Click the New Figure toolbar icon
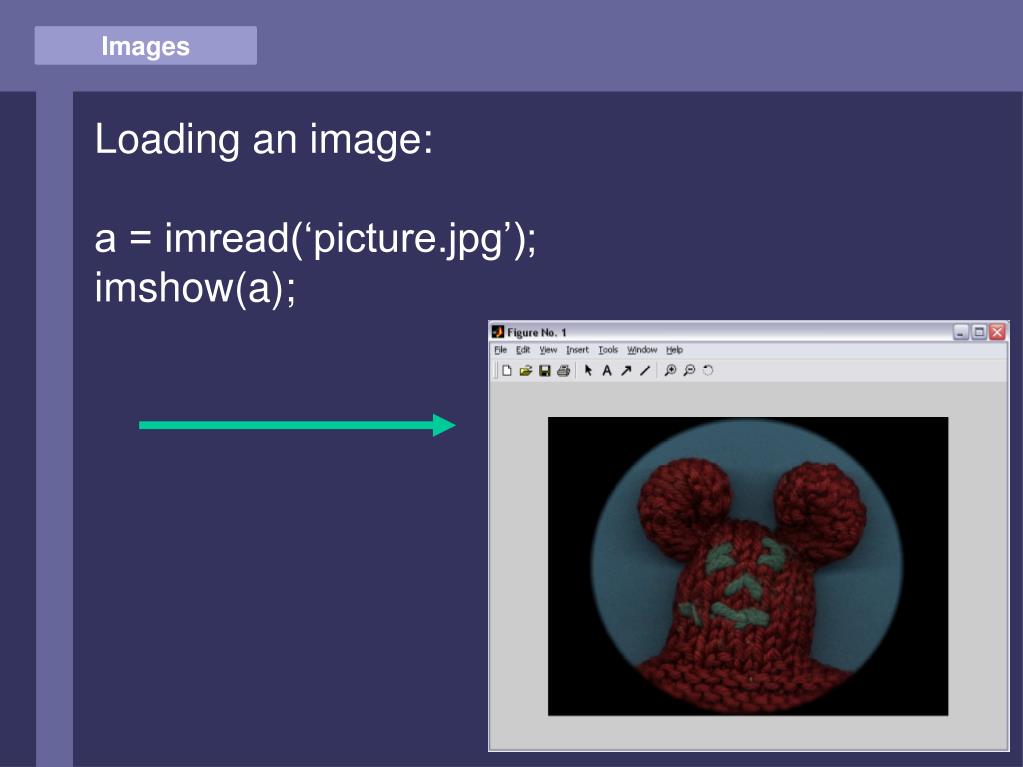Image resolution: width=1023 pixels, height=767 pixels. (507, 370)
